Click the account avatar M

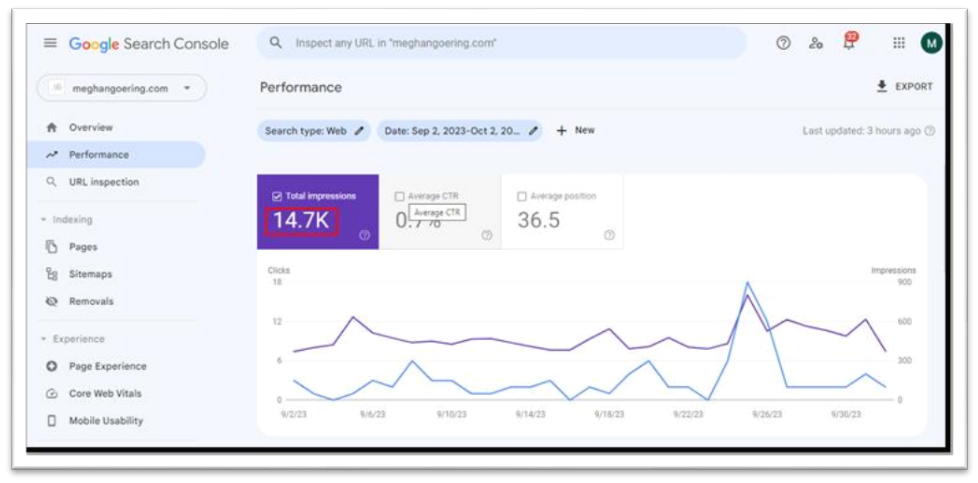coord(931,43)
